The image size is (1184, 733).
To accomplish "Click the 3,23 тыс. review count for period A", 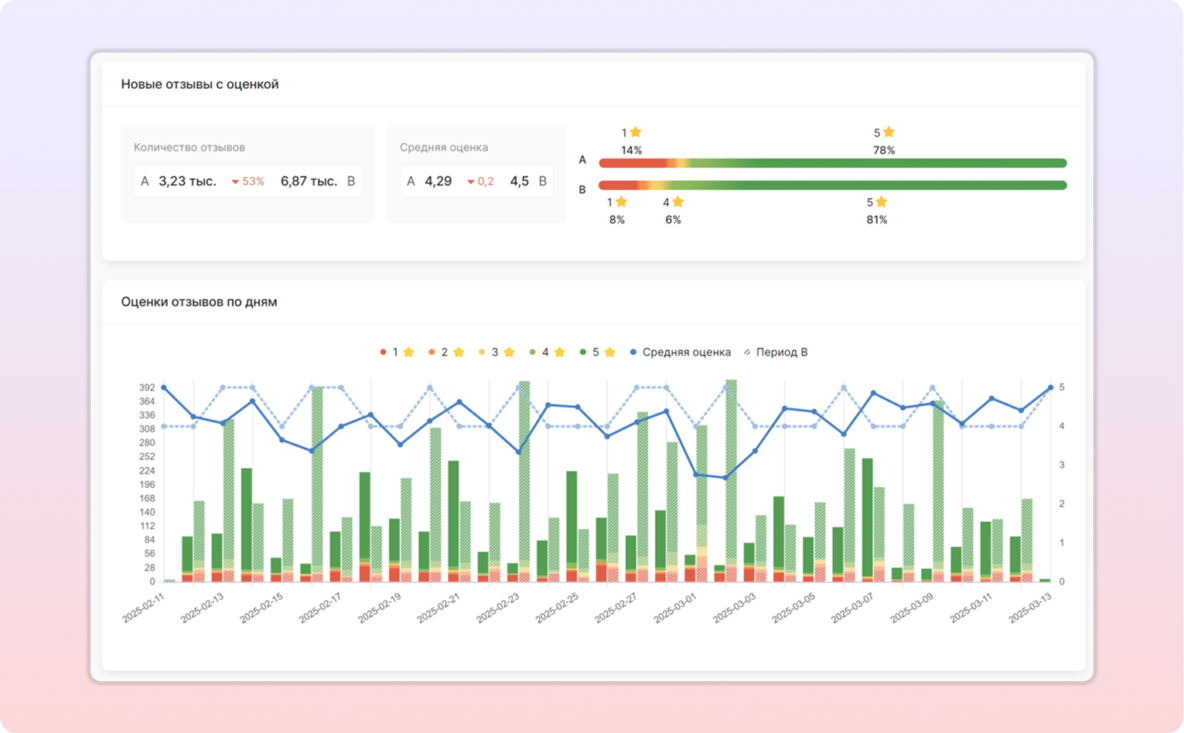I will click(187, 182).
